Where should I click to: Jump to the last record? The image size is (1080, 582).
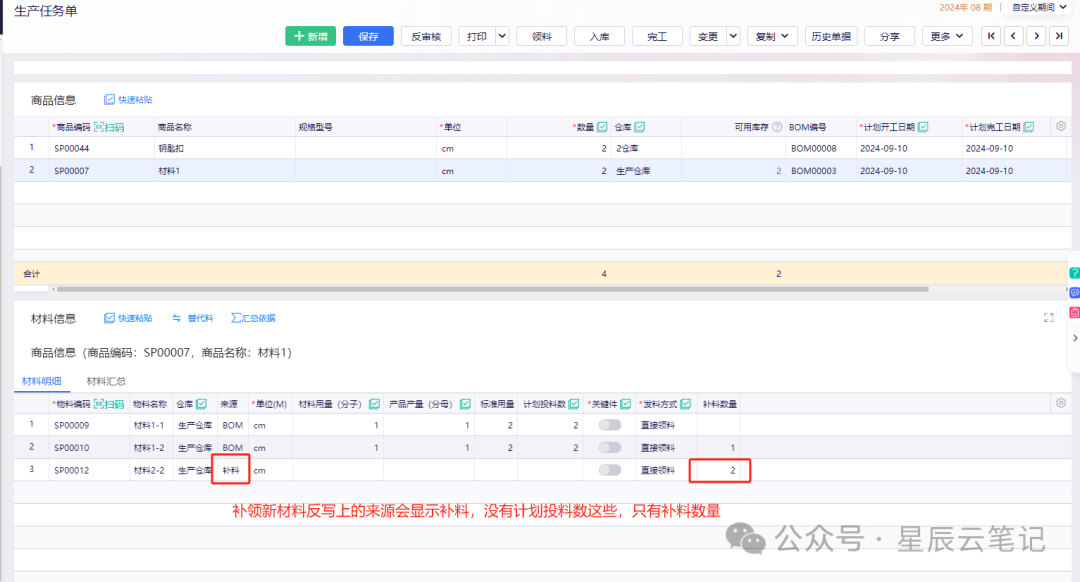1059,36
